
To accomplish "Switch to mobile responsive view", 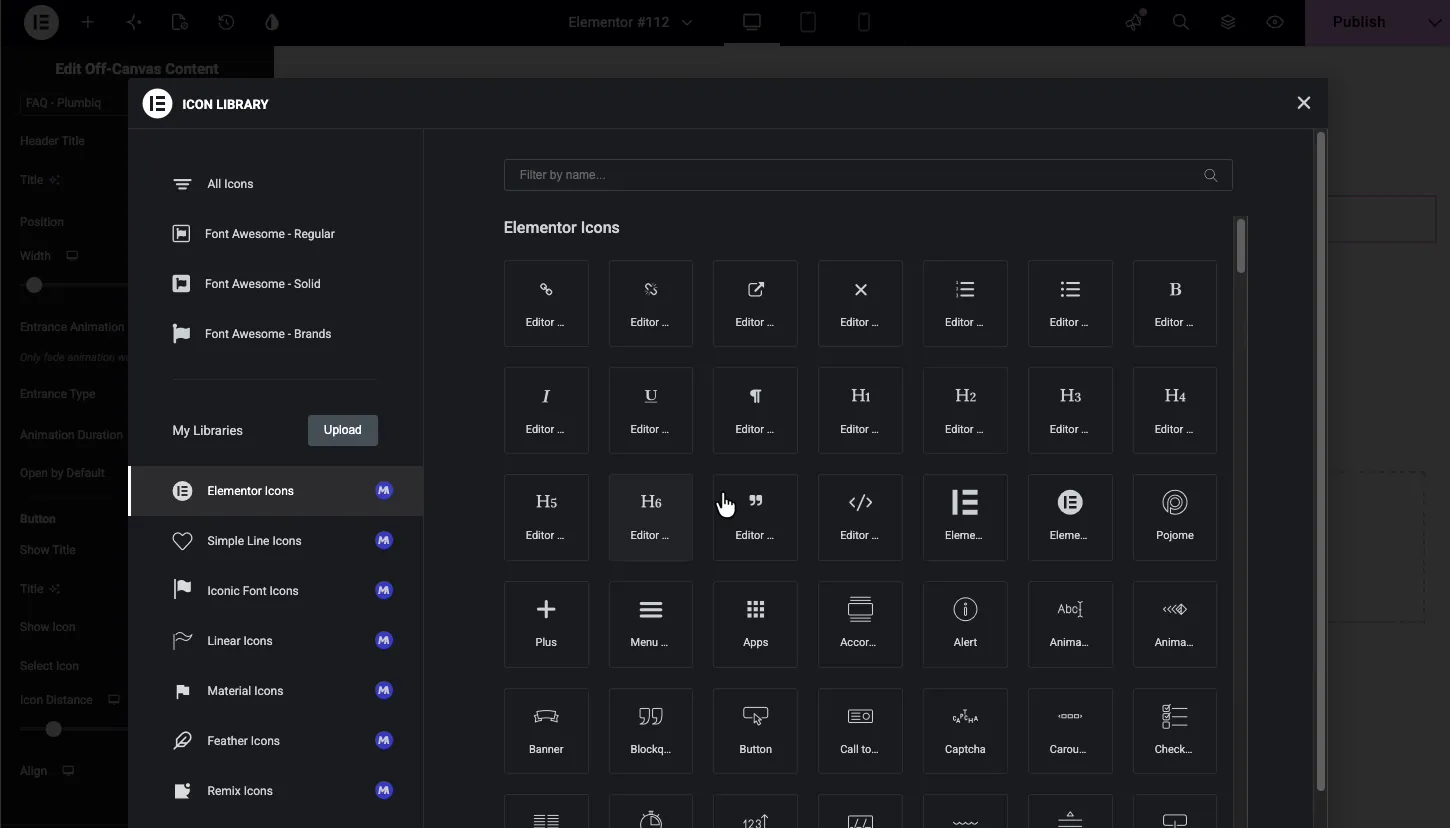I will 864,22.
